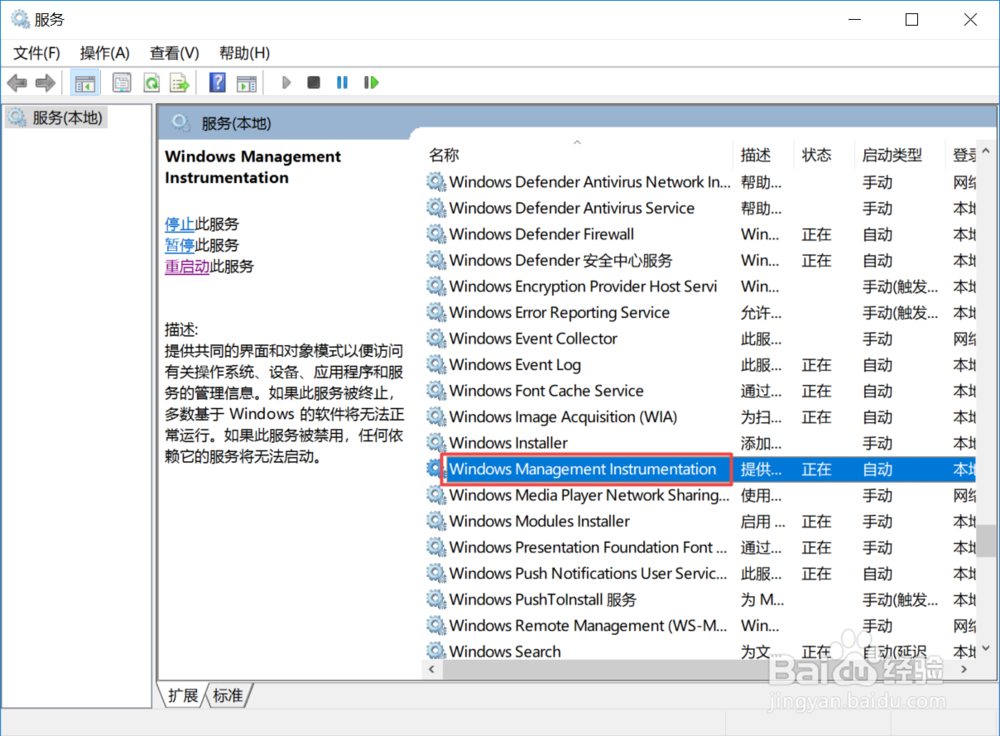Select Windows PushToInstall 服务 row
1000x736 pixels.
(700, 600)
